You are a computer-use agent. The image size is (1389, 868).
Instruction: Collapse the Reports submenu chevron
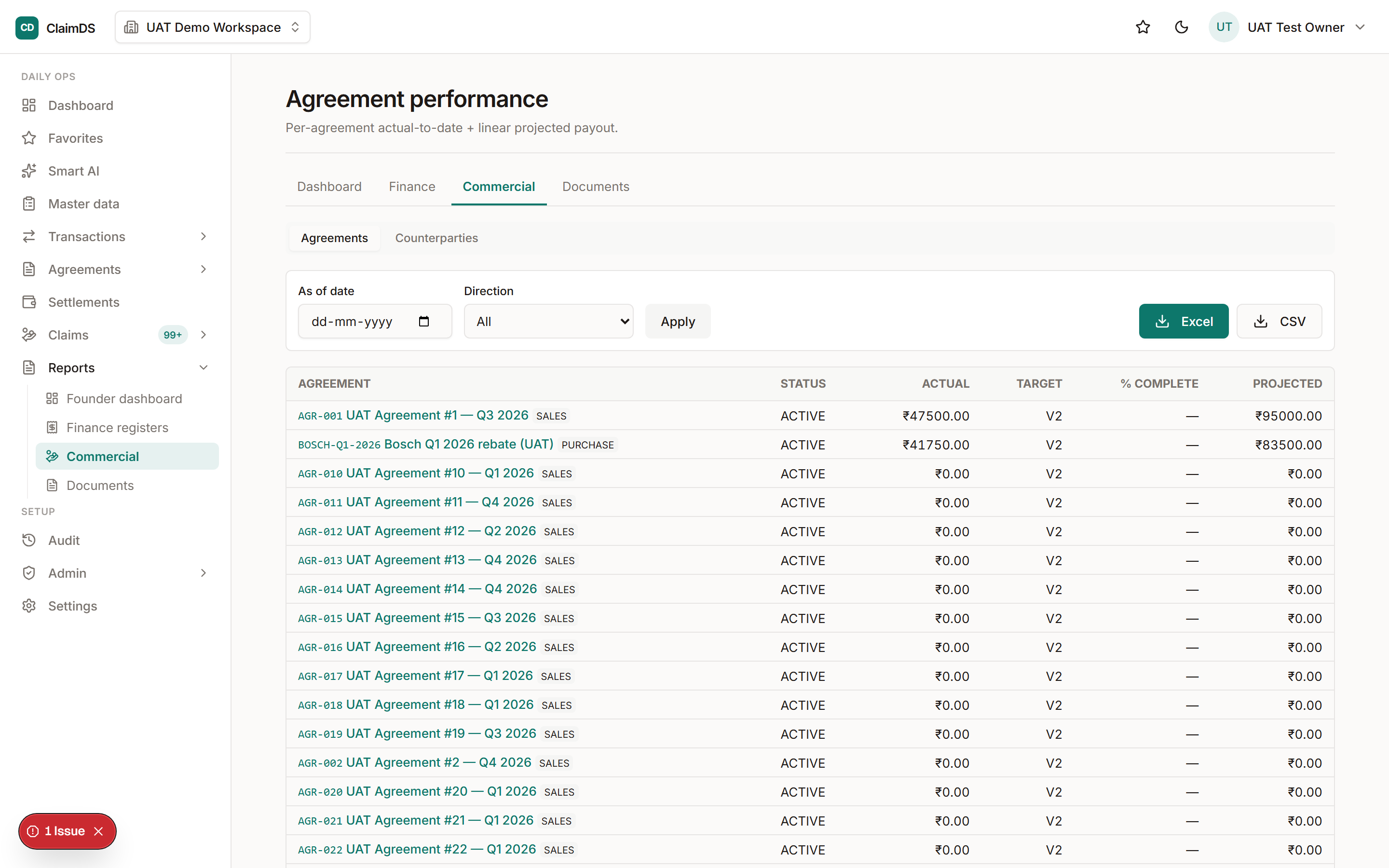[203, 367]
